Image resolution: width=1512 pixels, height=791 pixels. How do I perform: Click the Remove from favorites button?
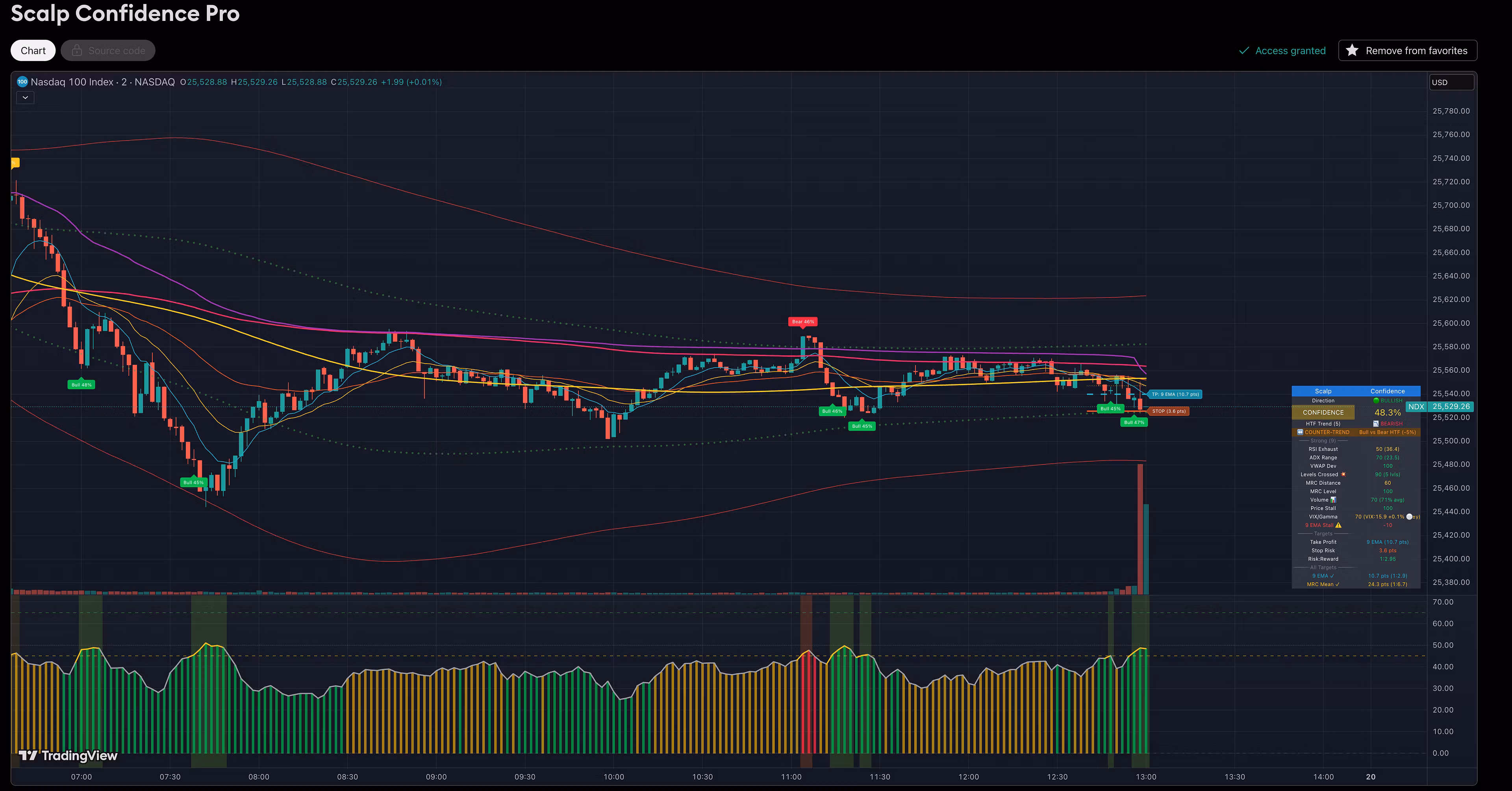(x=1408, y=50)
